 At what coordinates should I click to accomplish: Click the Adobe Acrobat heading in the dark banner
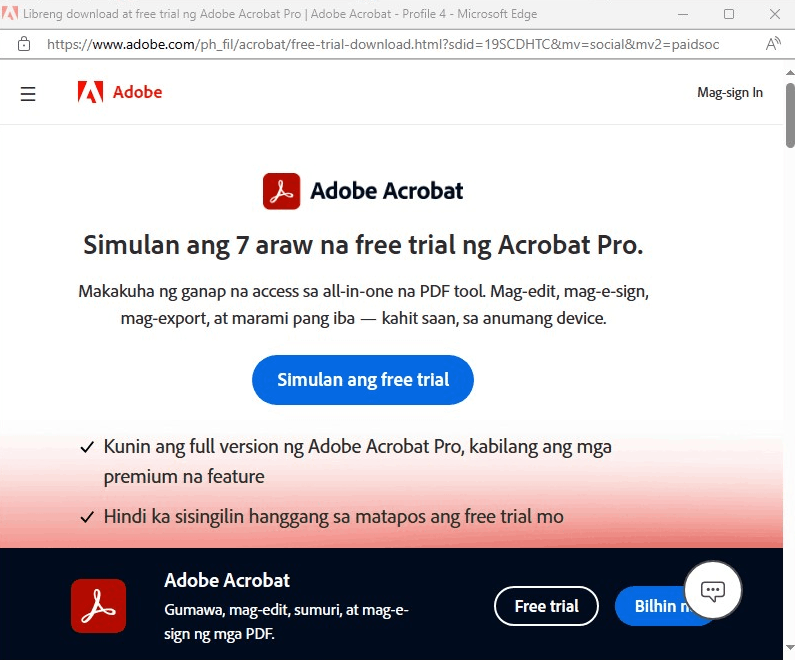click(x=227, y=580)
